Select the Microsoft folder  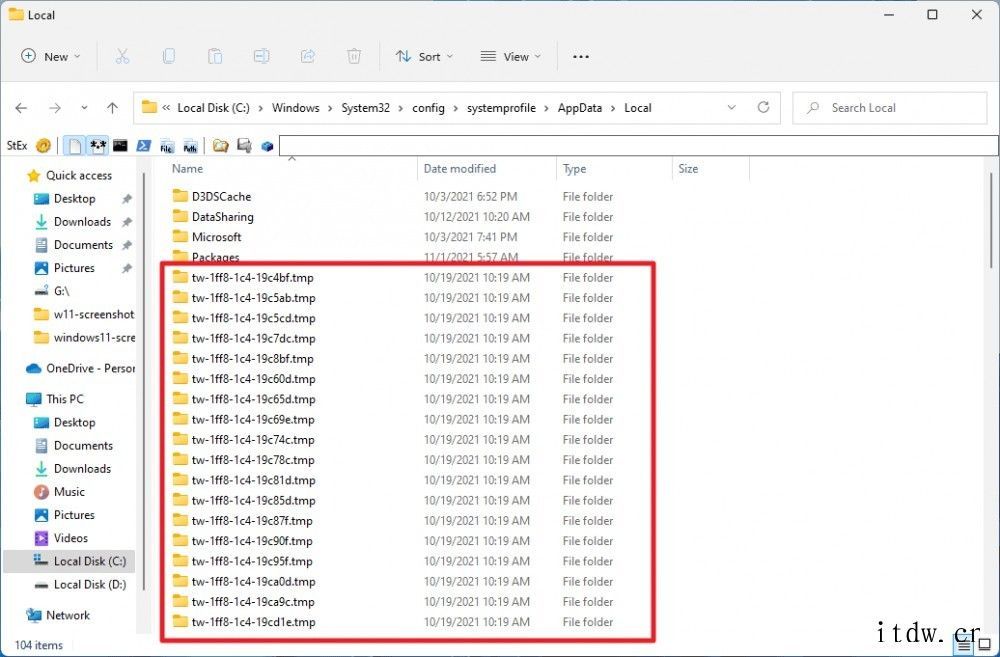tap(216, 237)
